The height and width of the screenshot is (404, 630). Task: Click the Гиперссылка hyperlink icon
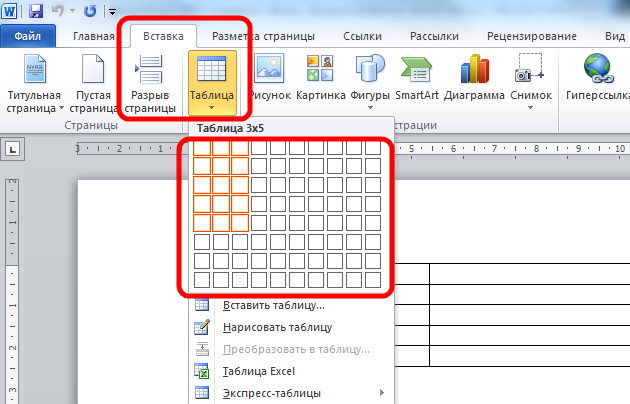(x=600, y=71)
